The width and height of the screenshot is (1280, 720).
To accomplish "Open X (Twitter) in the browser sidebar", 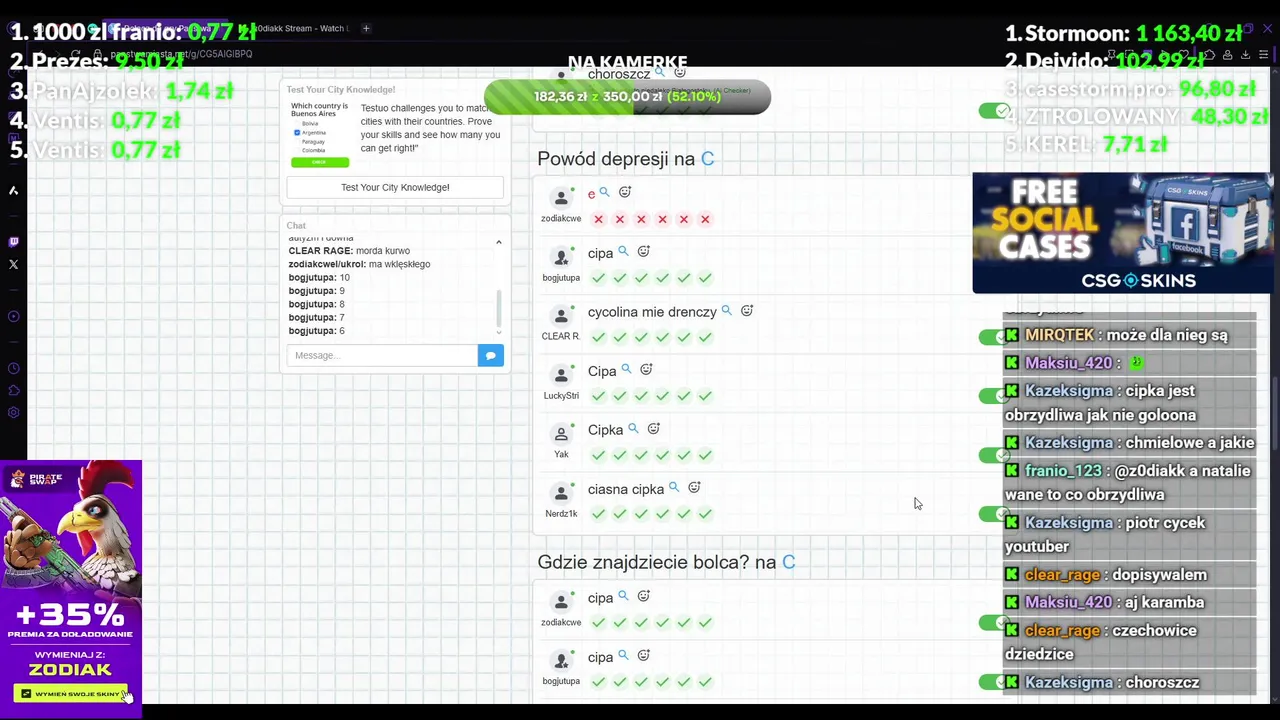I will [x=13, y=265].
